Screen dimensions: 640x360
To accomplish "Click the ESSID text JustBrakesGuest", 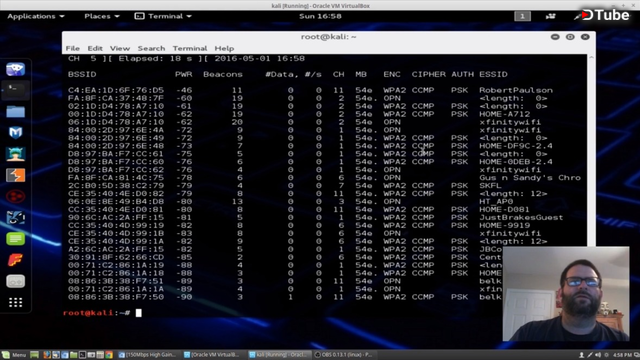I will click(x=521, y=217).
